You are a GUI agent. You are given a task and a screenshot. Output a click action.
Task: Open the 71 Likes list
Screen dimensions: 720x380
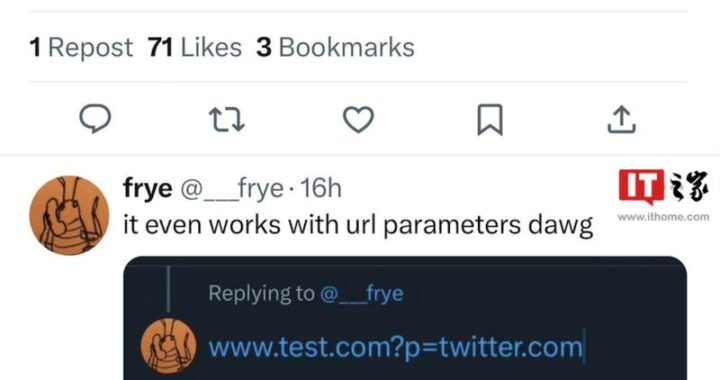(195, 47)
